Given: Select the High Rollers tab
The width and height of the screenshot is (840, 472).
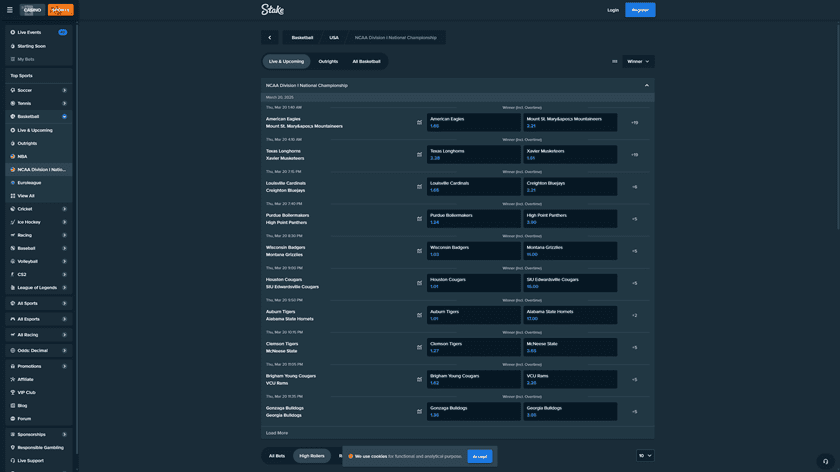Looking at the screenshot, I should pyautogui.click(x=312, y=456).
